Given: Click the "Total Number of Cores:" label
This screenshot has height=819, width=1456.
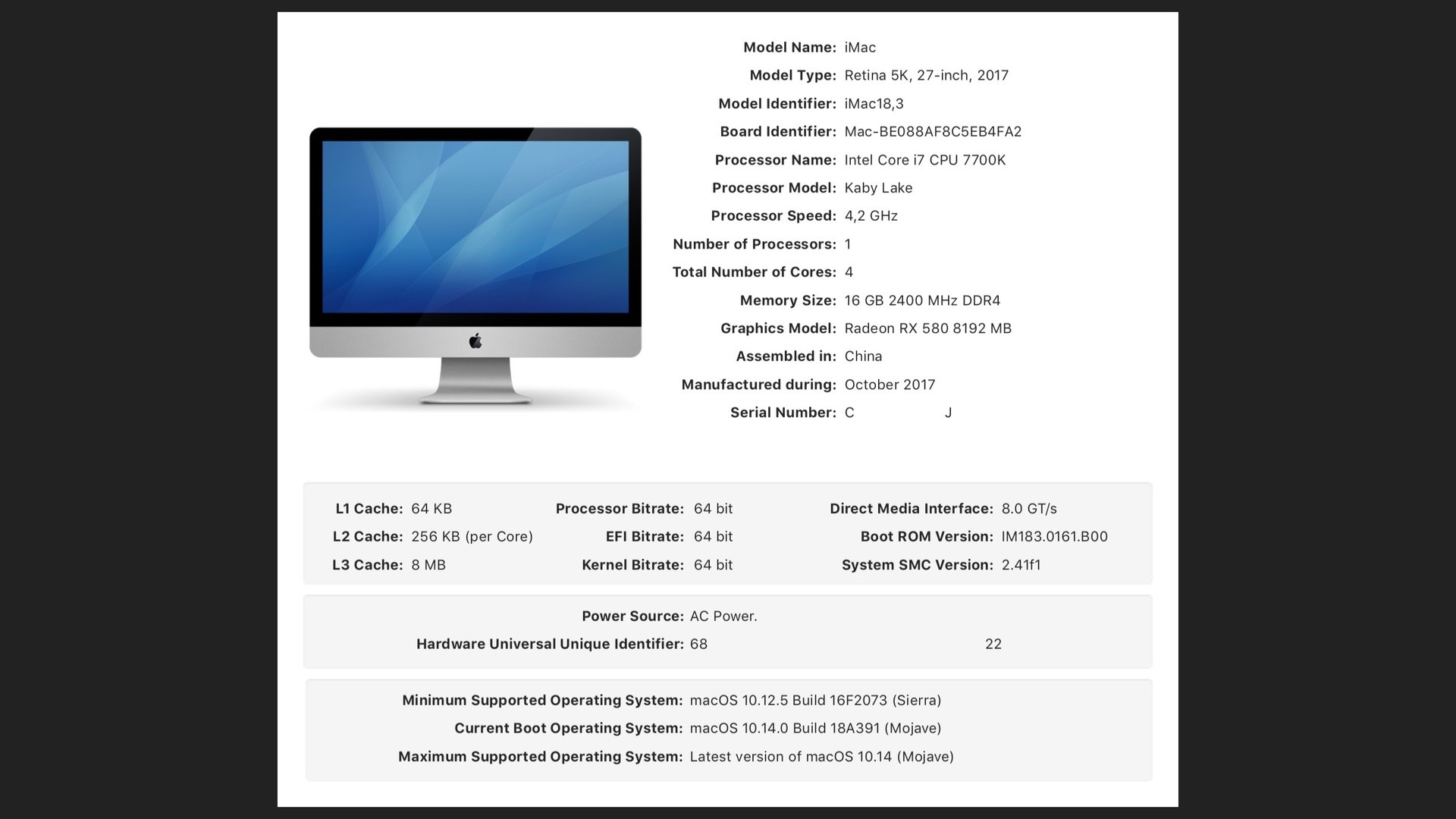Looking at the screenshot, I should click(755, 272).
